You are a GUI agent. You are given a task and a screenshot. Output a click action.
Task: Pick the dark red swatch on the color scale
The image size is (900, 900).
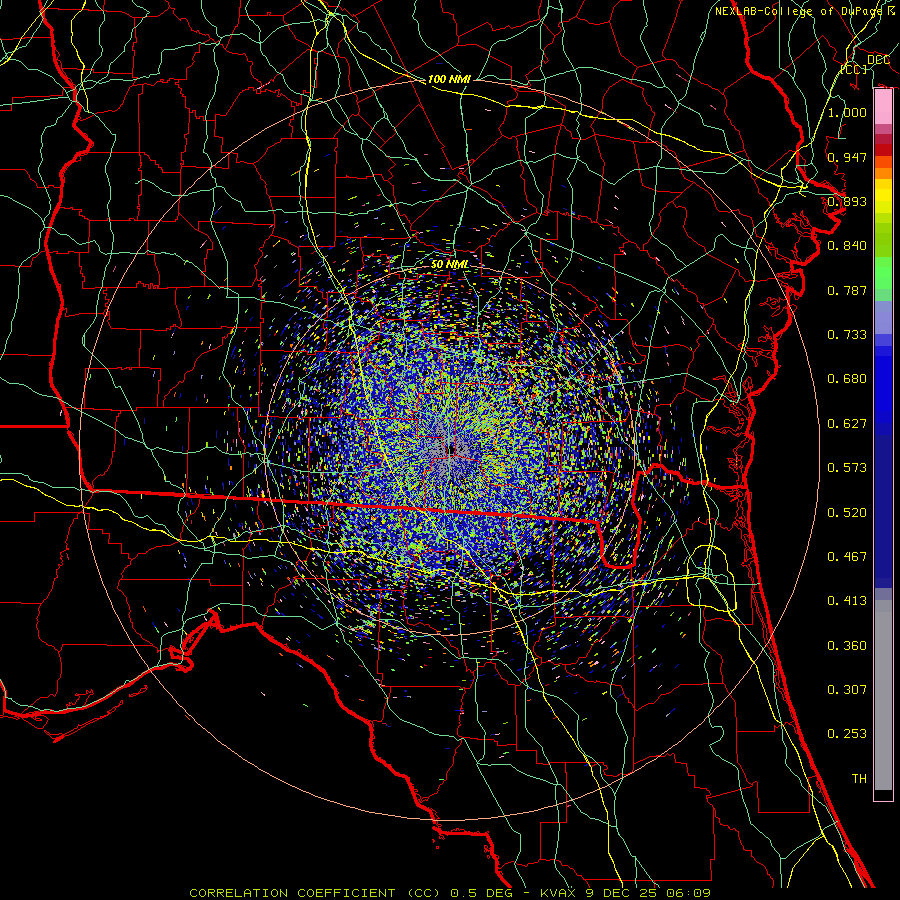tap(883, 150)
